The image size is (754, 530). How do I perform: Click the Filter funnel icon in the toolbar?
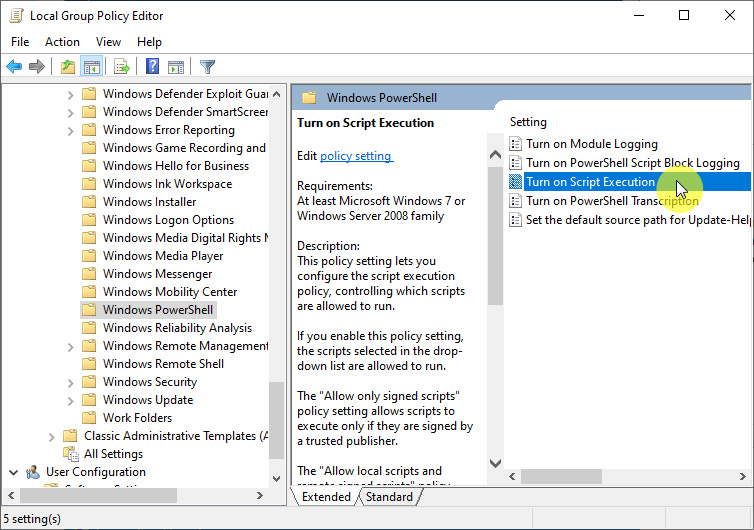(x=207, y=67)
